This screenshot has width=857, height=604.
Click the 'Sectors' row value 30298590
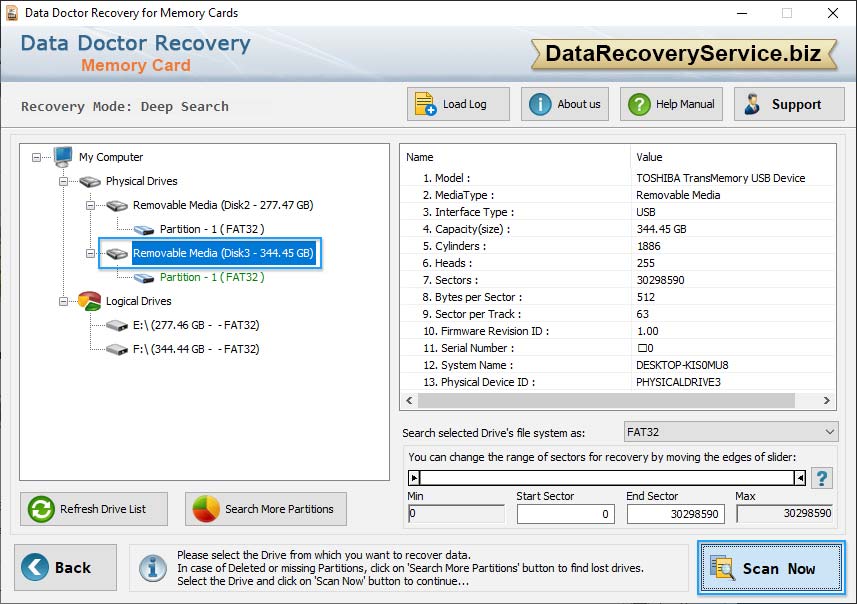pyautogui.click(x=660, y=280)
